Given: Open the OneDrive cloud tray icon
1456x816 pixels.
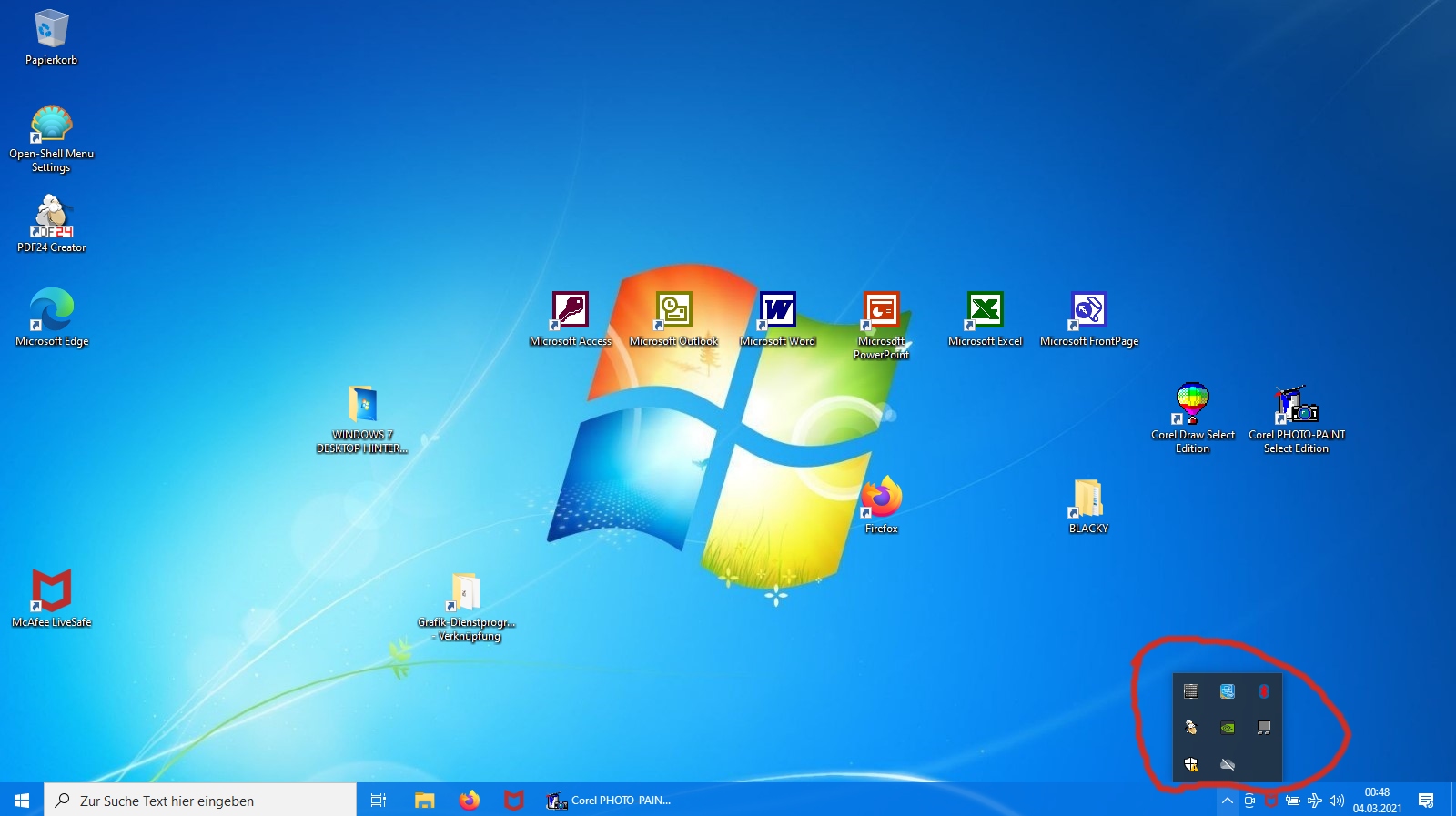Looking at the screenshot, I should pos(1228,764).
